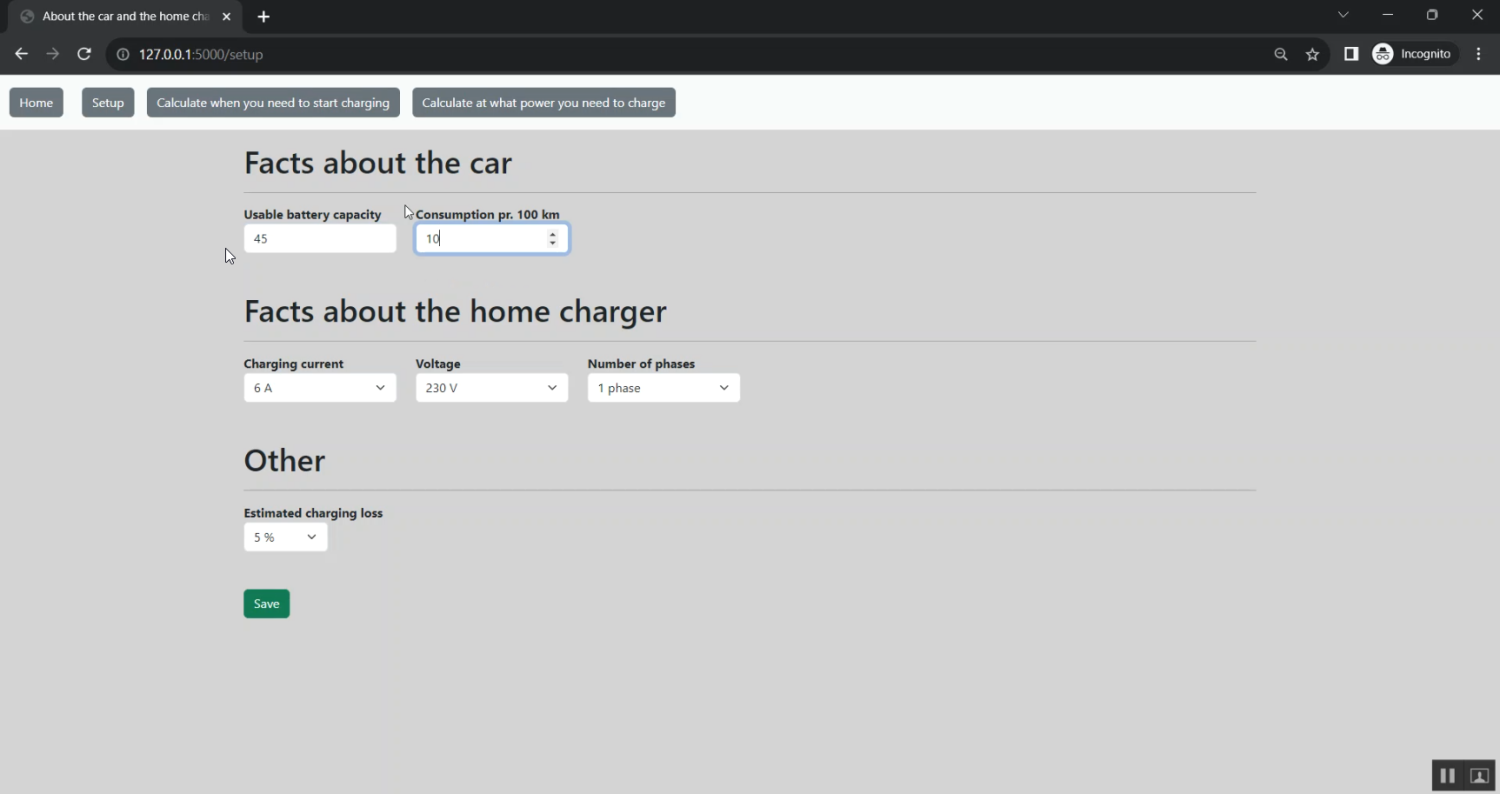1500x794 pixels.
Task: Click Calculate when you need to start charging
Action: point(273,103)
